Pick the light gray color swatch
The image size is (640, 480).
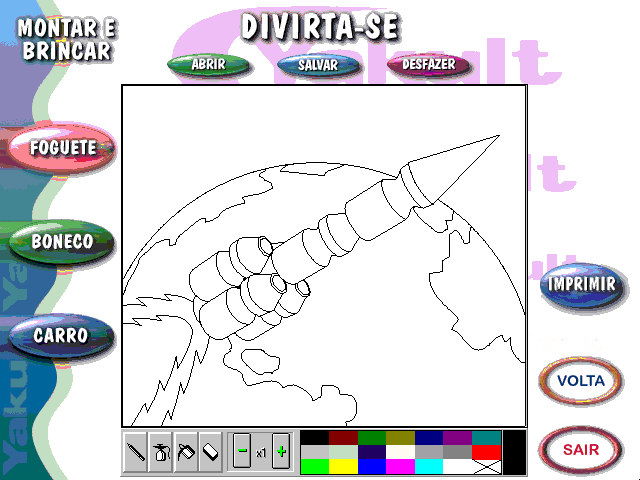315,452
